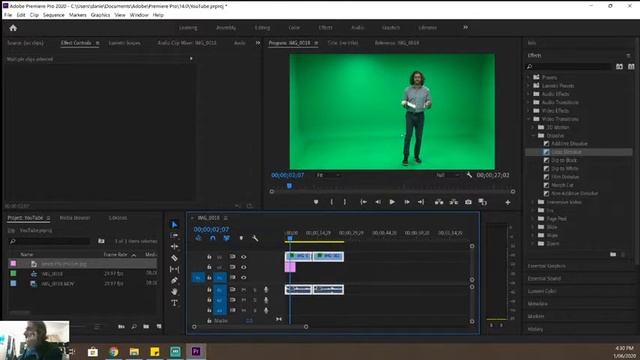Image resolution: width=640 pixels, height=360 pixels.
Task: Select the Type tool
Action: [x=174, y=303]
